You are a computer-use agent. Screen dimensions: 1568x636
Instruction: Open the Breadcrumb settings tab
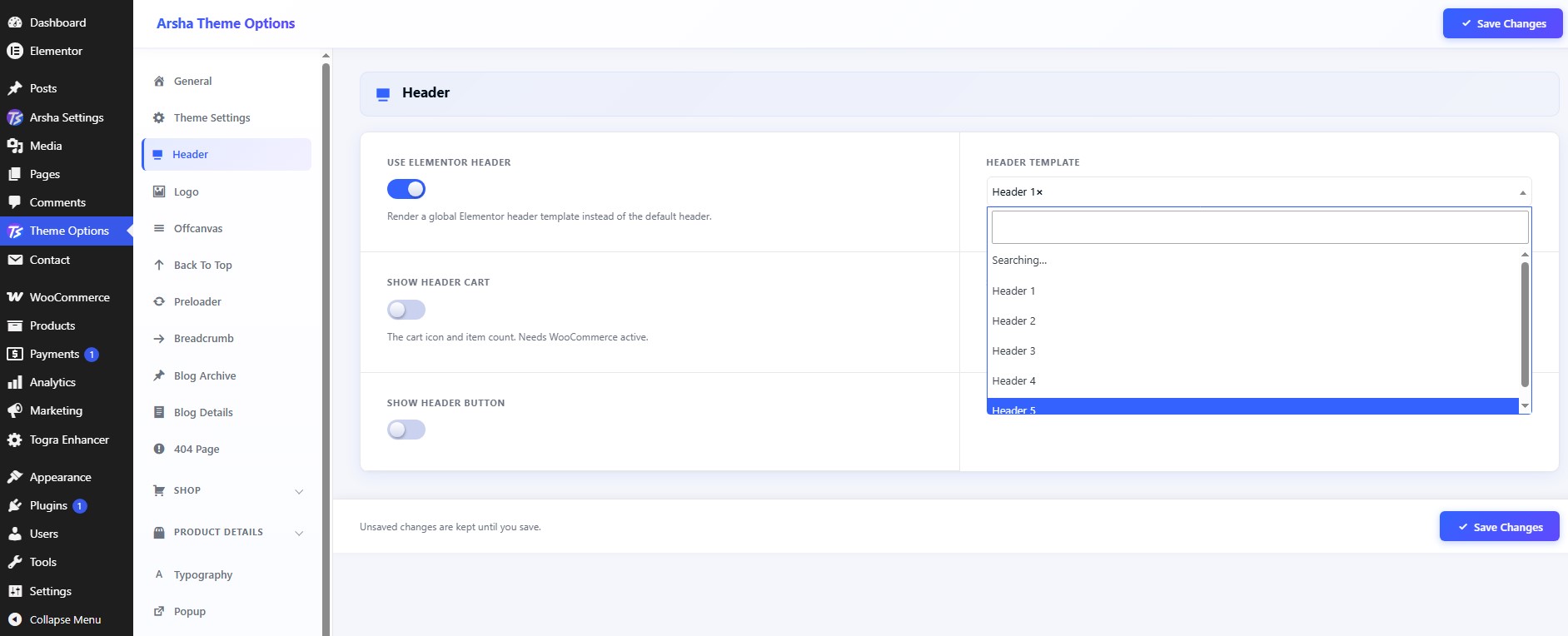point(226,338)
